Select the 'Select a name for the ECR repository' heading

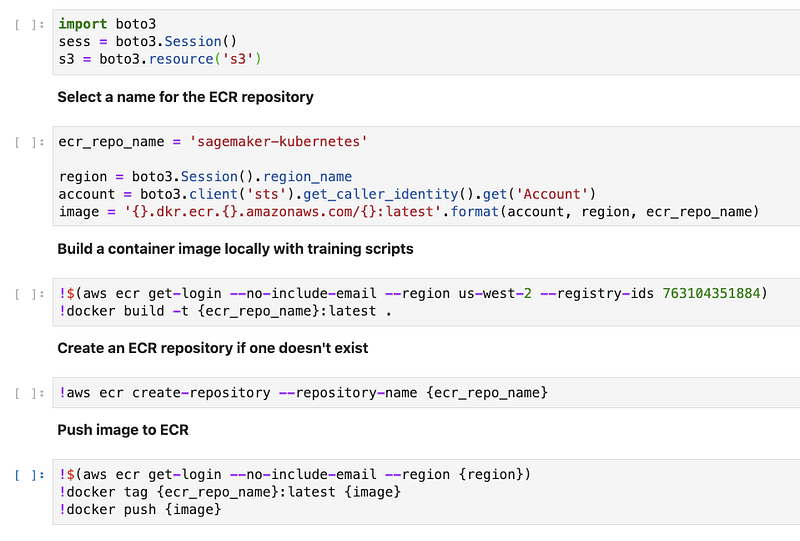click(x=186, y=97)
